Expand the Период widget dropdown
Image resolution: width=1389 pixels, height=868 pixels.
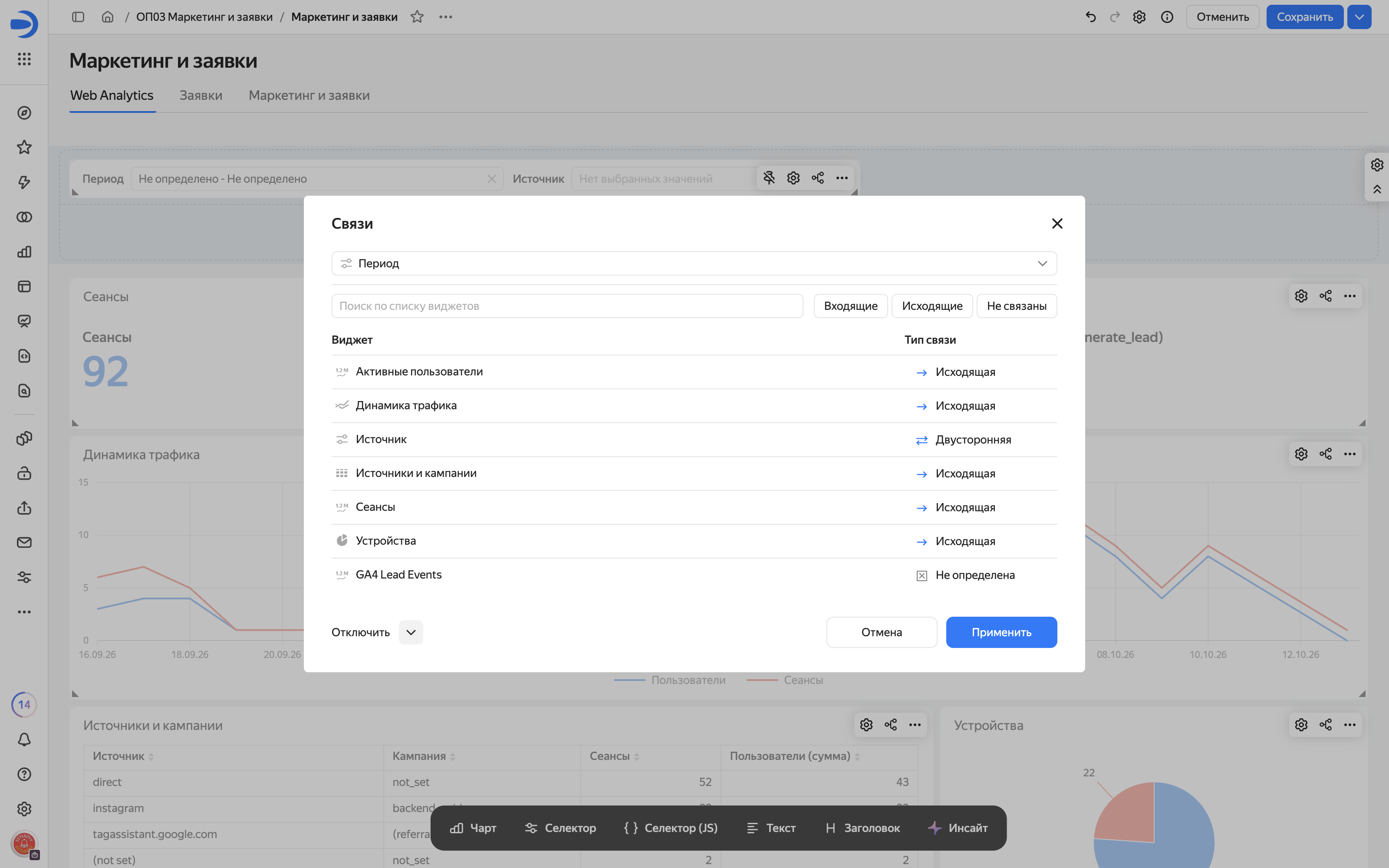point(694,263)
